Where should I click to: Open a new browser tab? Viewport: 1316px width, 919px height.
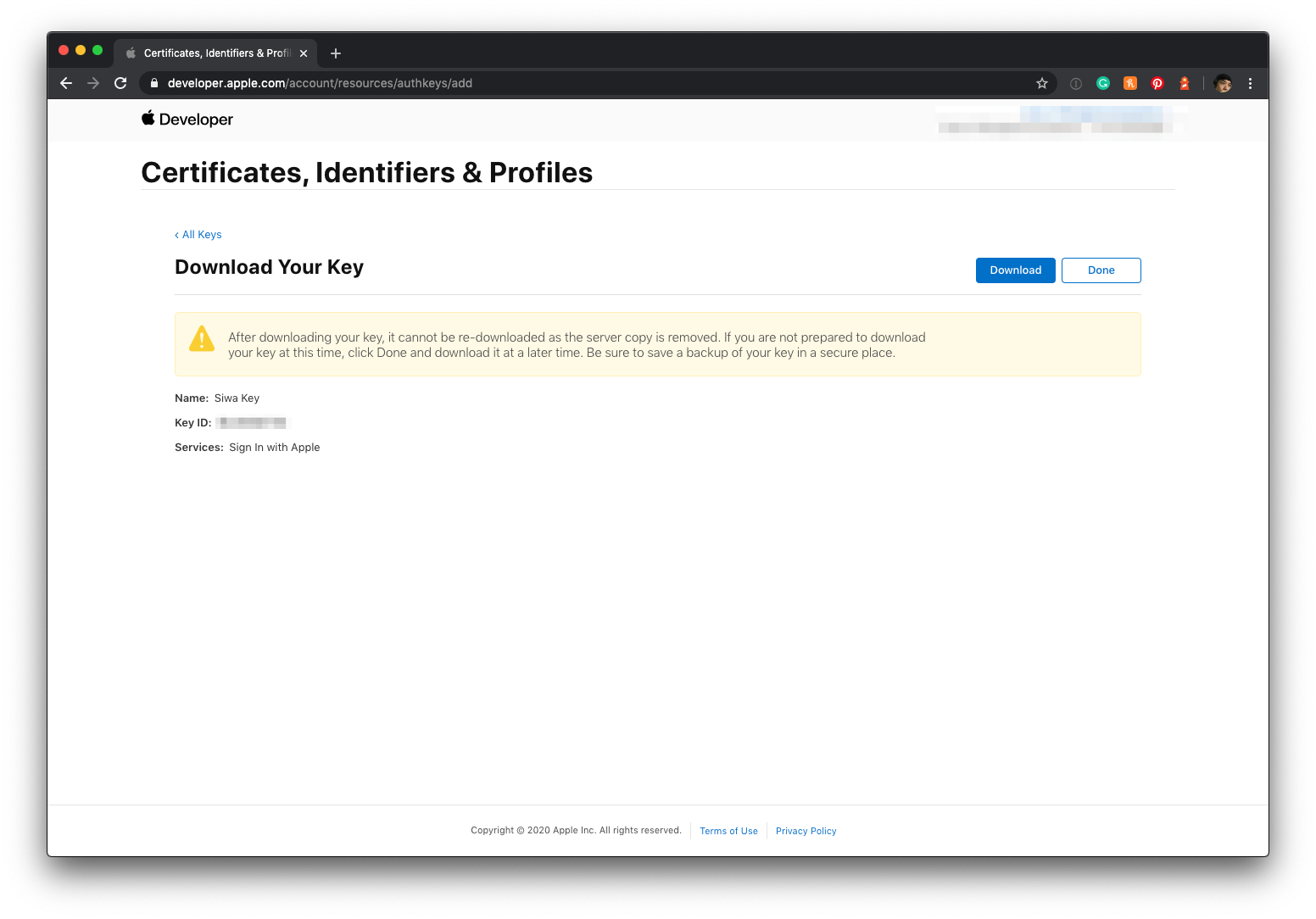pos(336,53)
